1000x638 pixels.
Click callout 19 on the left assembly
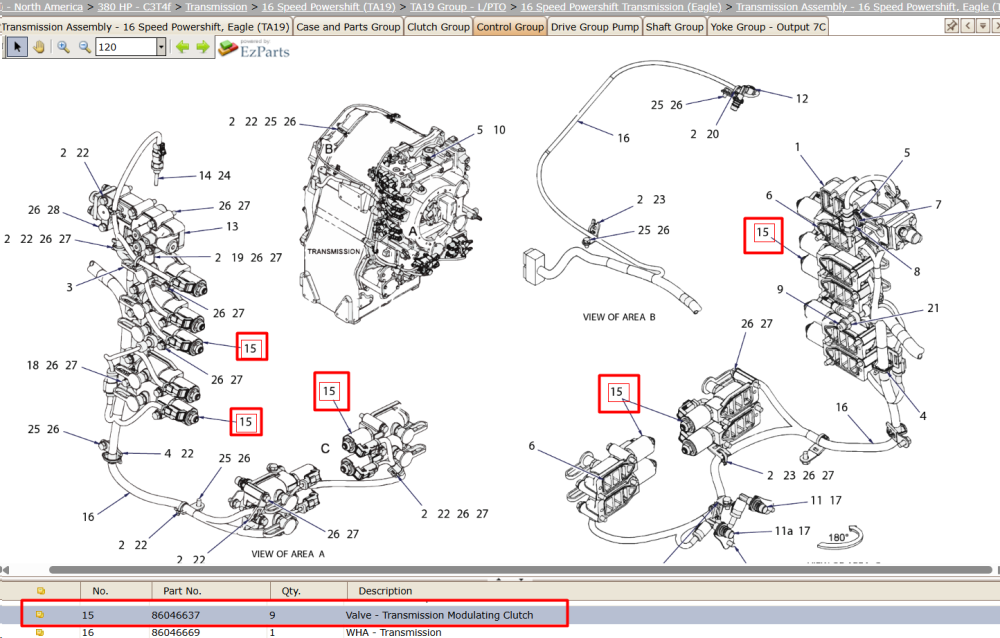[237, 258]
